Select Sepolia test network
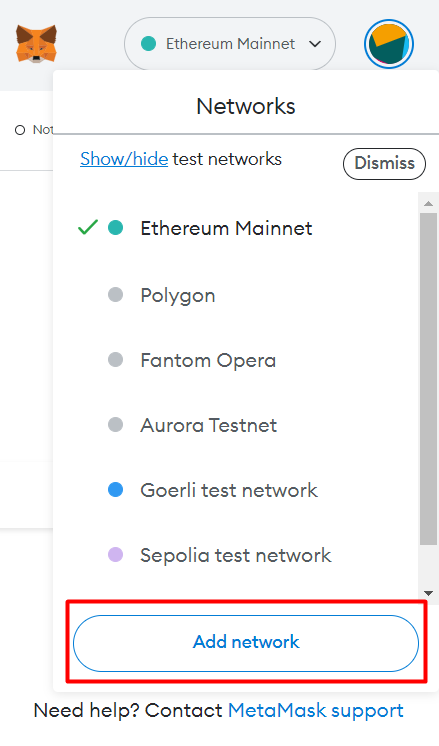The image size is (439, 746). coord(236,555)
